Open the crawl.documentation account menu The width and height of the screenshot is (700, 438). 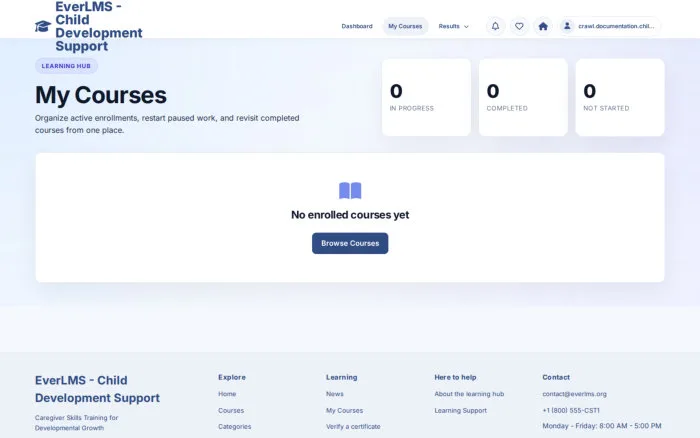[610, 26]
